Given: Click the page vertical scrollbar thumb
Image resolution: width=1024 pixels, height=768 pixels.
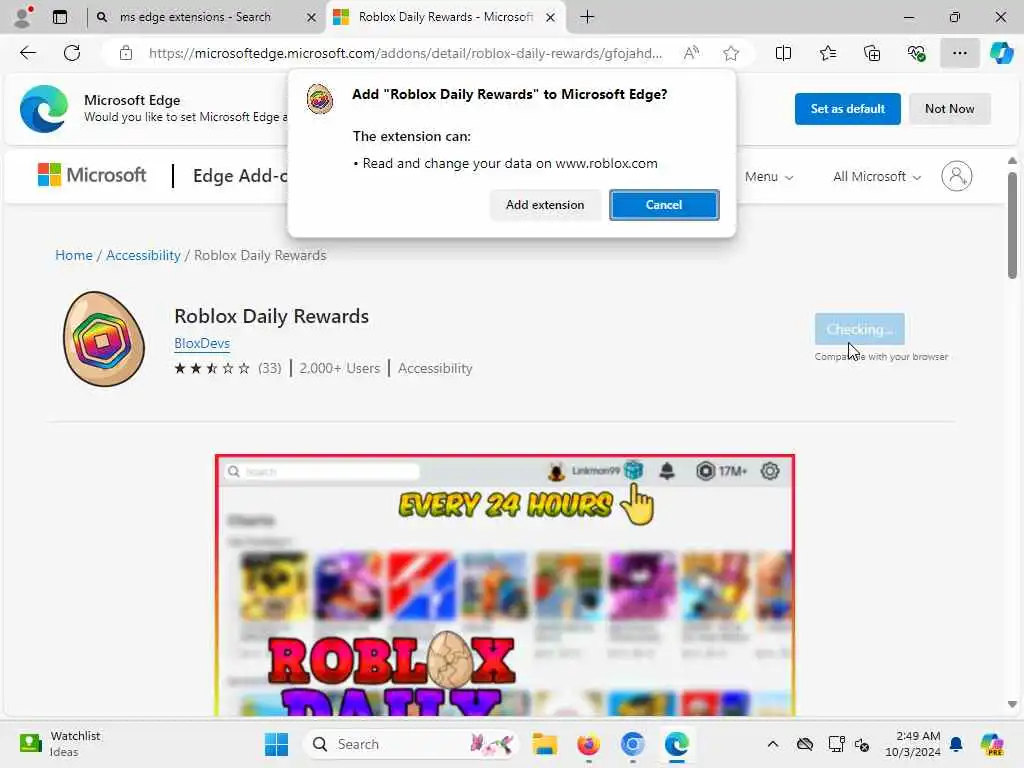Looking at the screenshot, I should 1012,225.
